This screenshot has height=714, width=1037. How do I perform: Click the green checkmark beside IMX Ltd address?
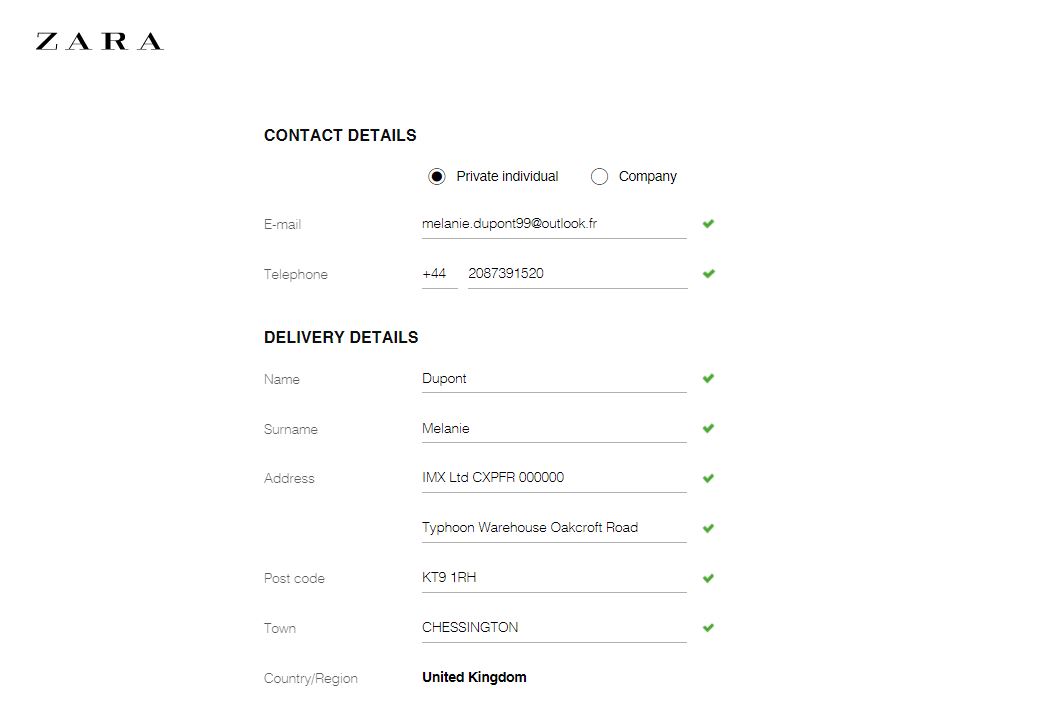(708, 478)
